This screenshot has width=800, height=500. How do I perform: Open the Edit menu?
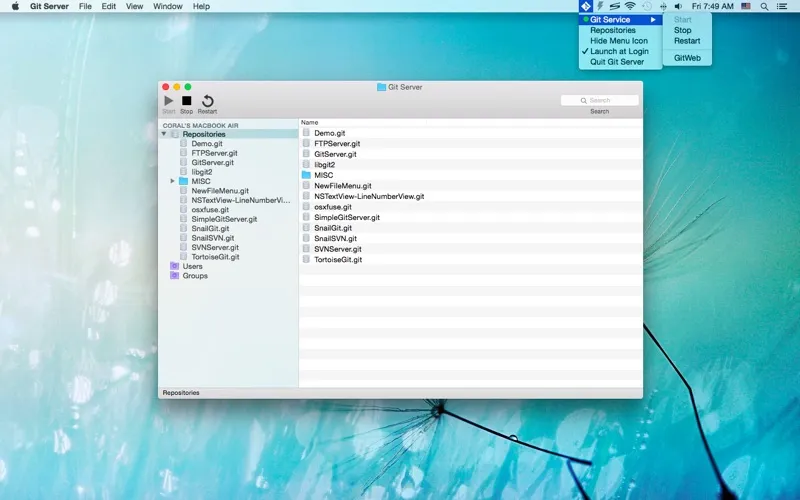coord(109,6)
